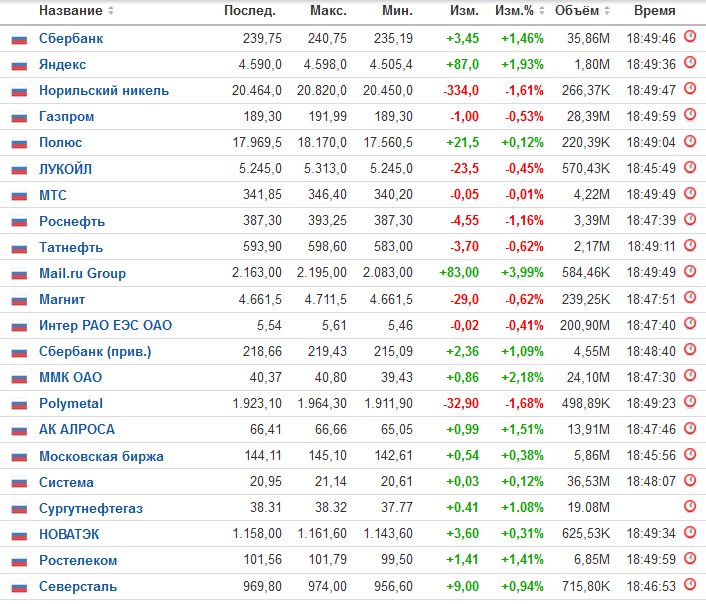Open the Сбербанк stock link
This screenshot has height=604, width=706.
tap(71, 39)
